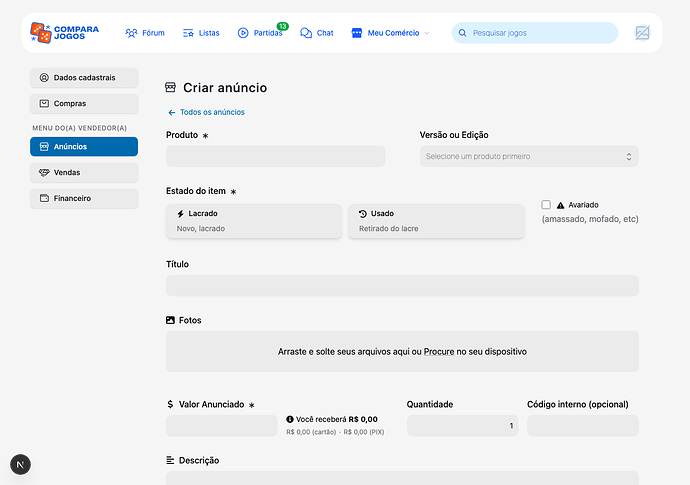Click the back arrow before Todos os anúncios

click(x=172, y=113)
